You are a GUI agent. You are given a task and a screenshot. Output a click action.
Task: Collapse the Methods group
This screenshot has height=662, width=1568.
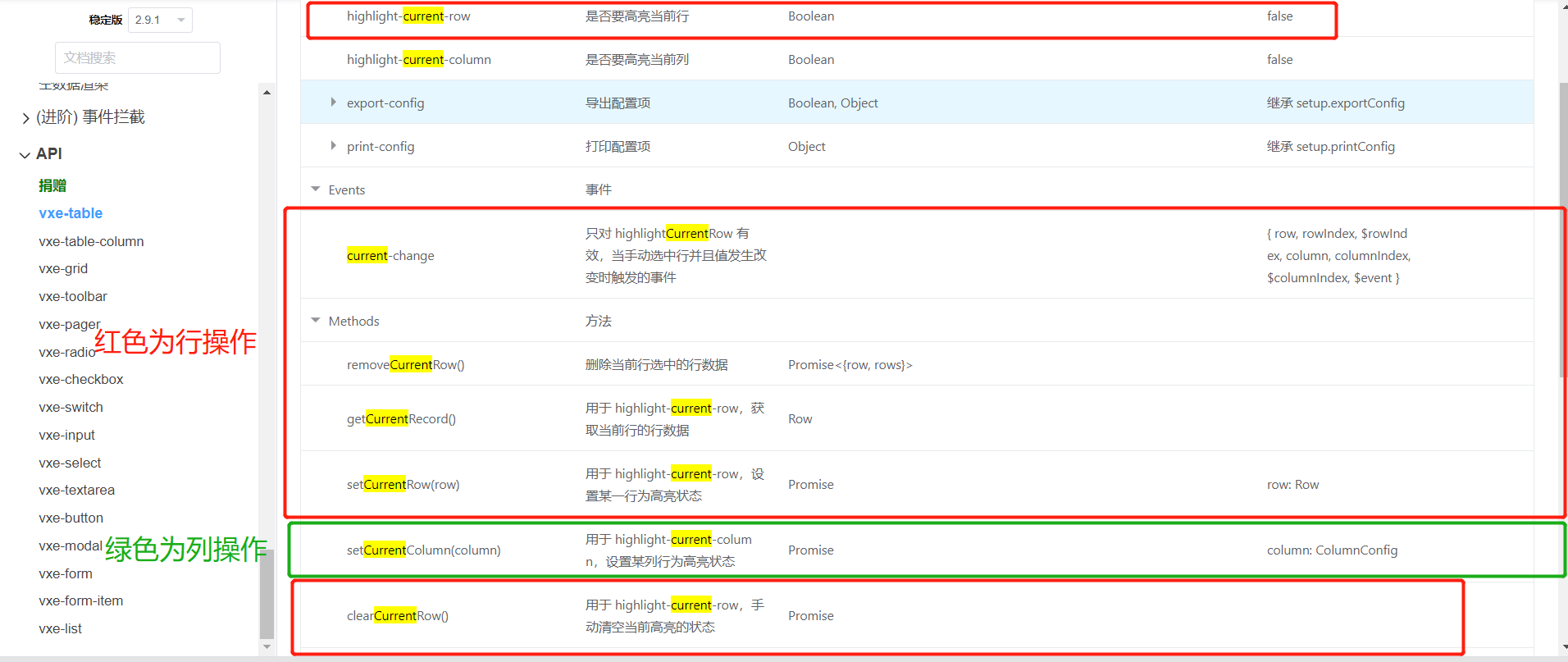click(x=316, y=320)
